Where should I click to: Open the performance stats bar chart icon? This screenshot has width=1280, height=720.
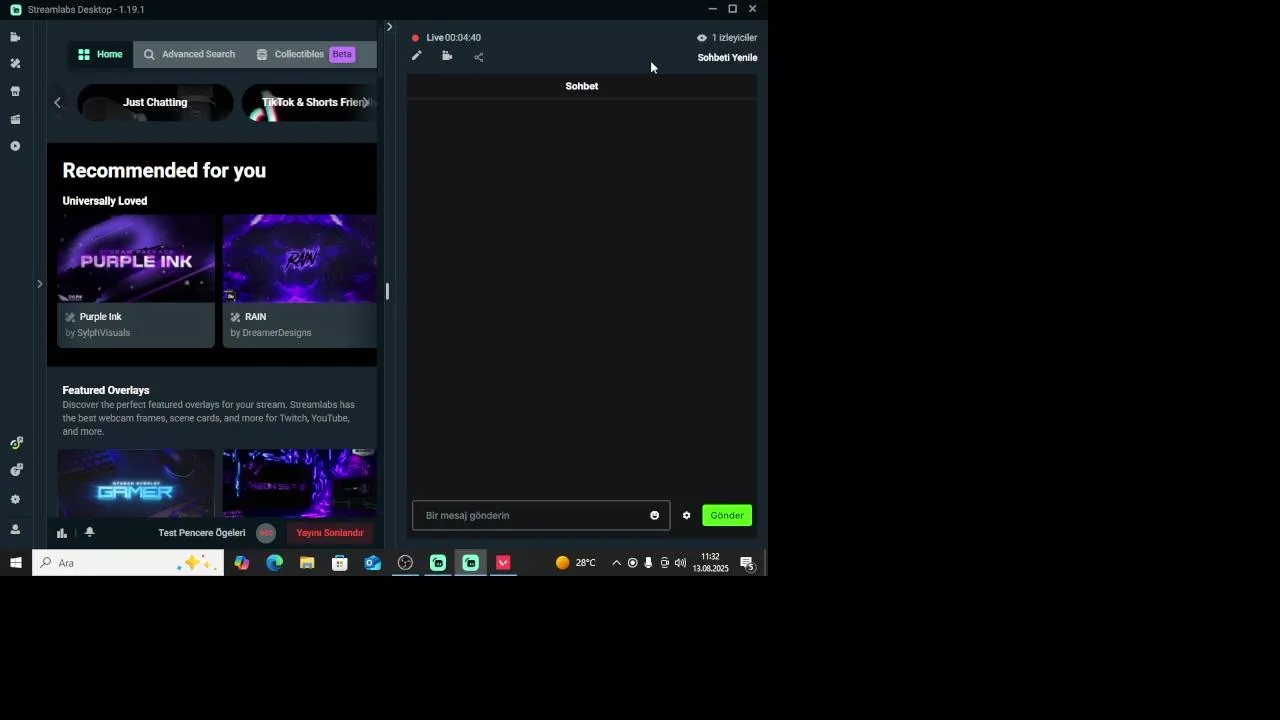(62, 533)
